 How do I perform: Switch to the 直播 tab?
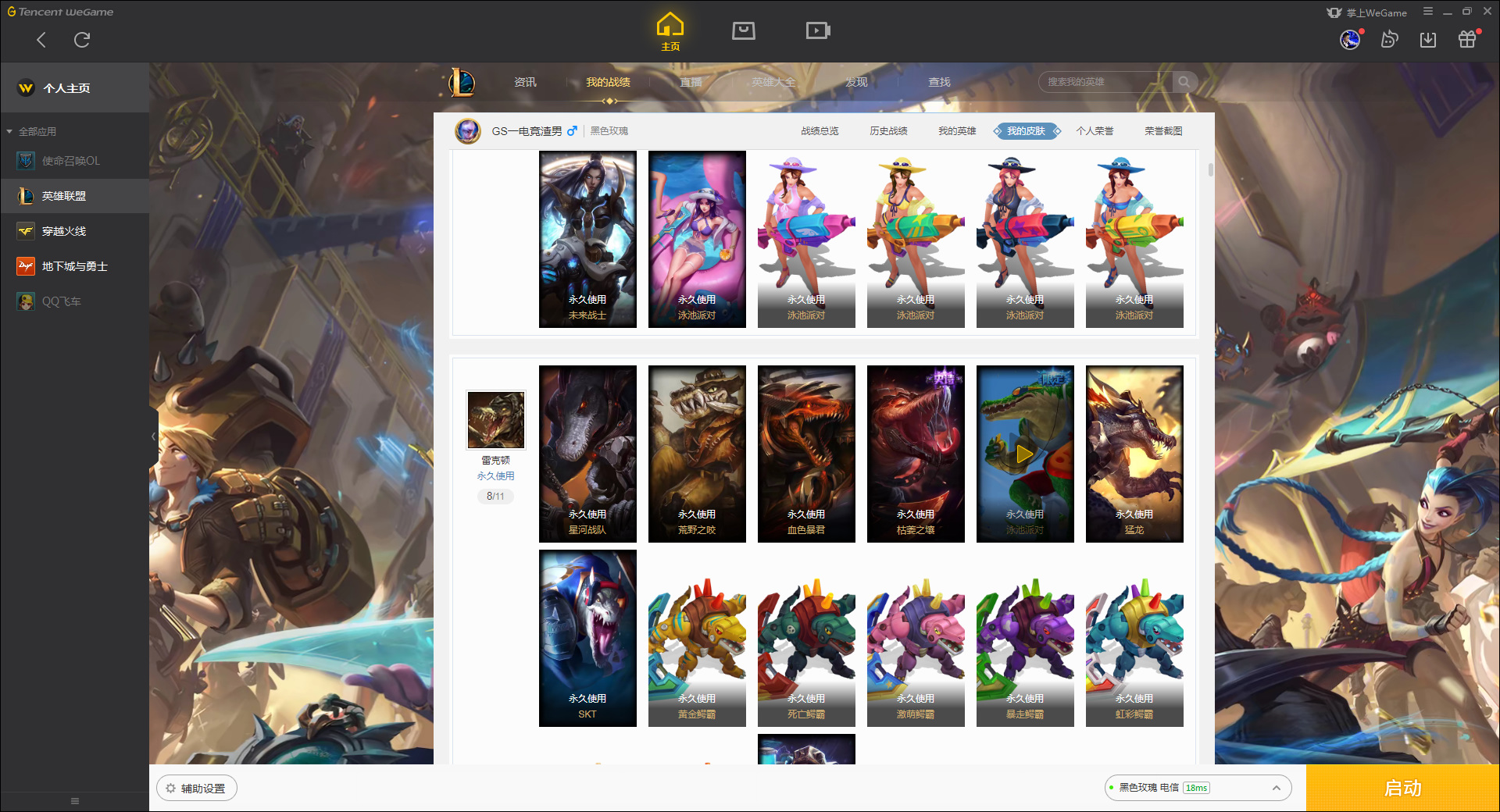691,82
